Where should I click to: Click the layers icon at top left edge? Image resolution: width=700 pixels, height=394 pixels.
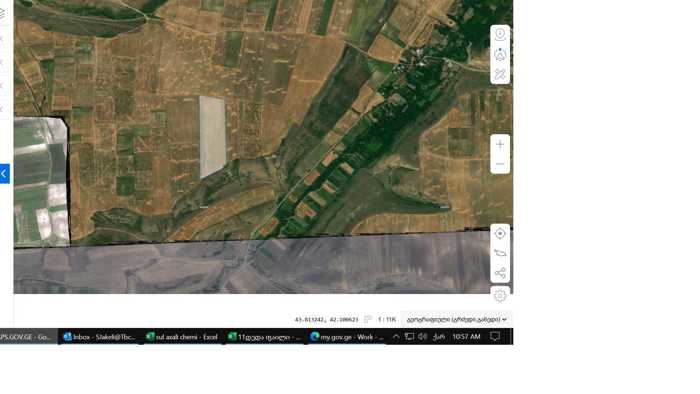click(3, 13)
